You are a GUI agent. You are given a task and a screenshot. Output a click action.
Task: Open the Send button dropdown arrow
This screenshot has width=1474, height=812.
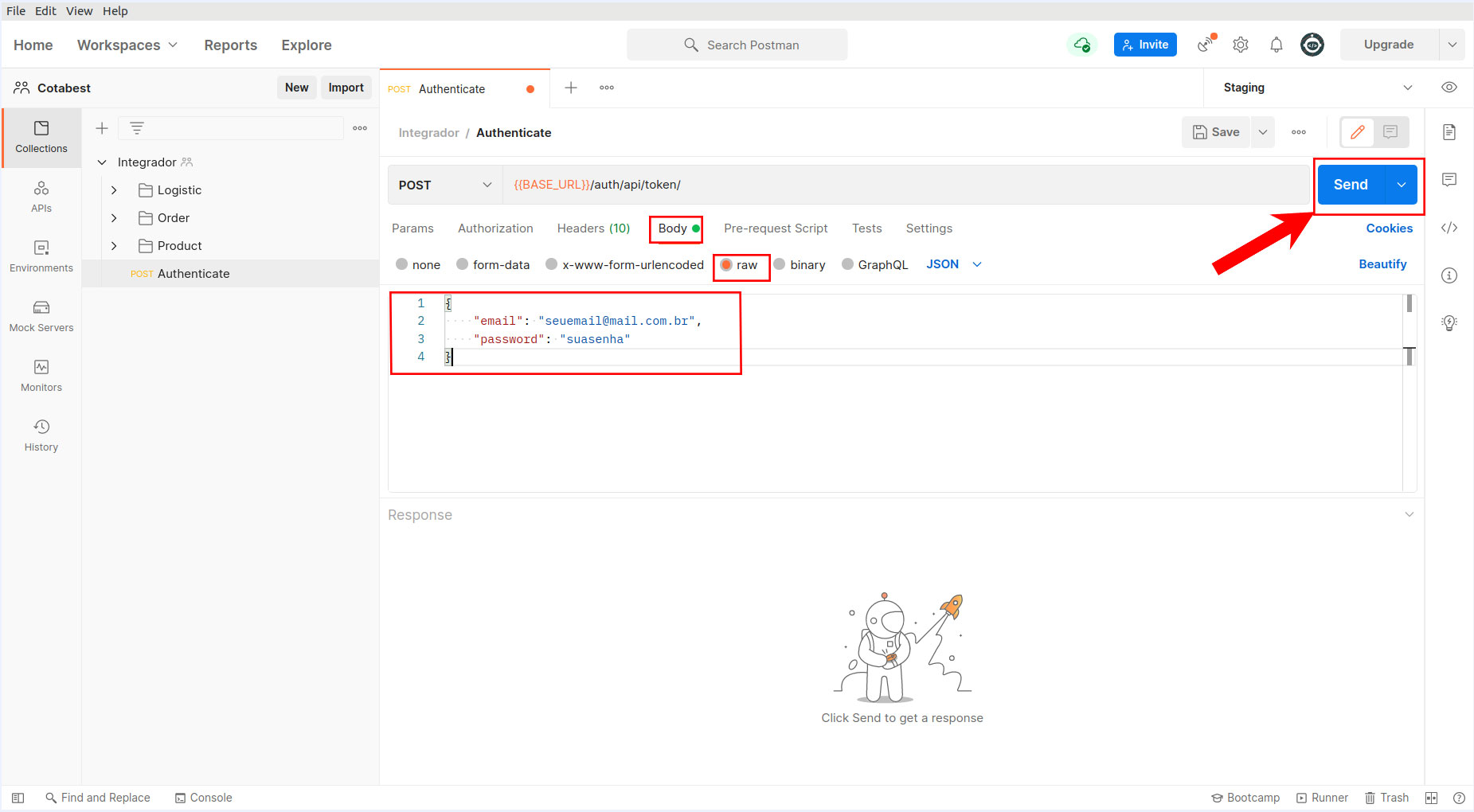click(1402, 185)
